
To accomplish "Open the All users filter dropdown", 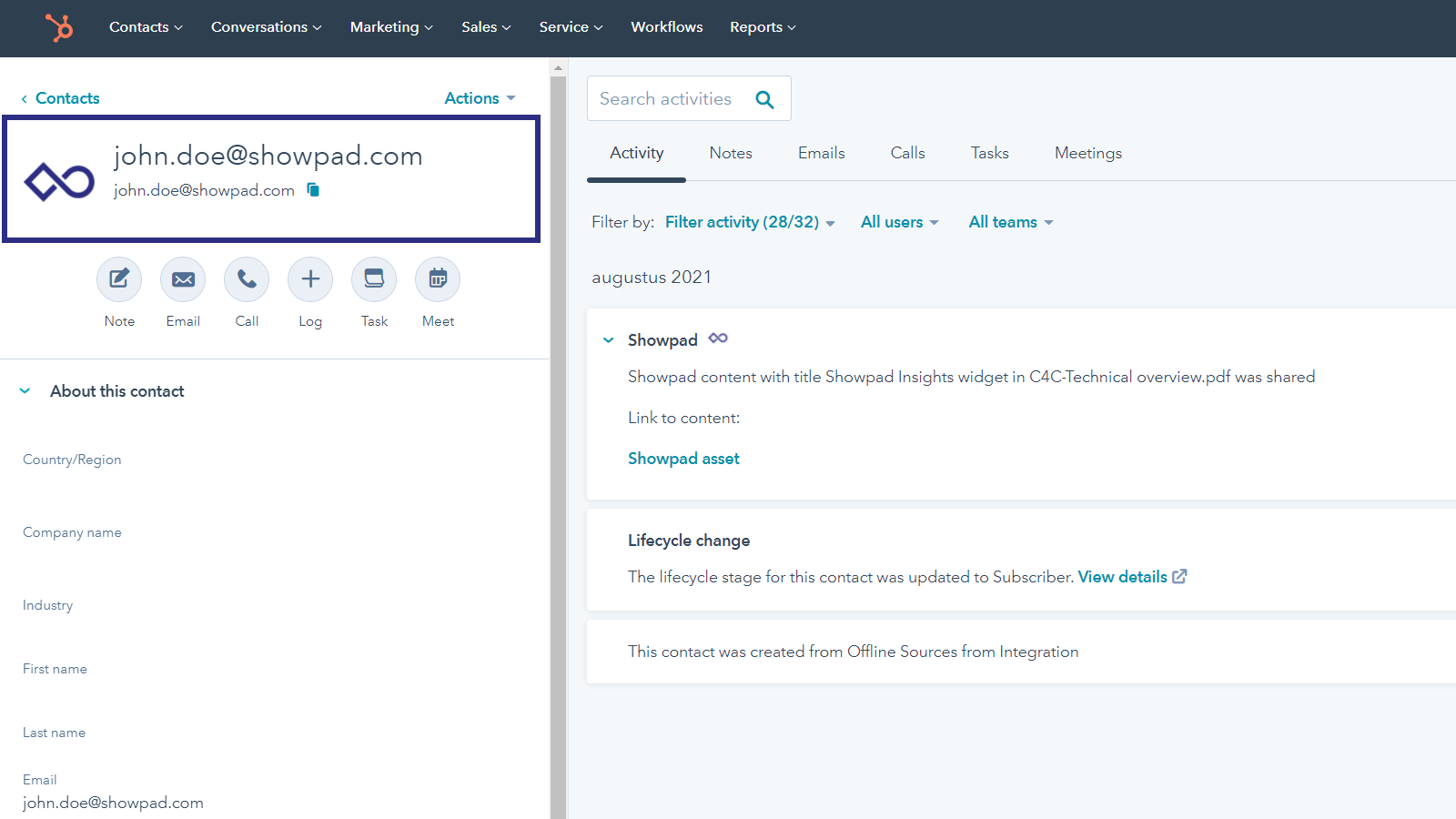I will [x=899, y=222].
